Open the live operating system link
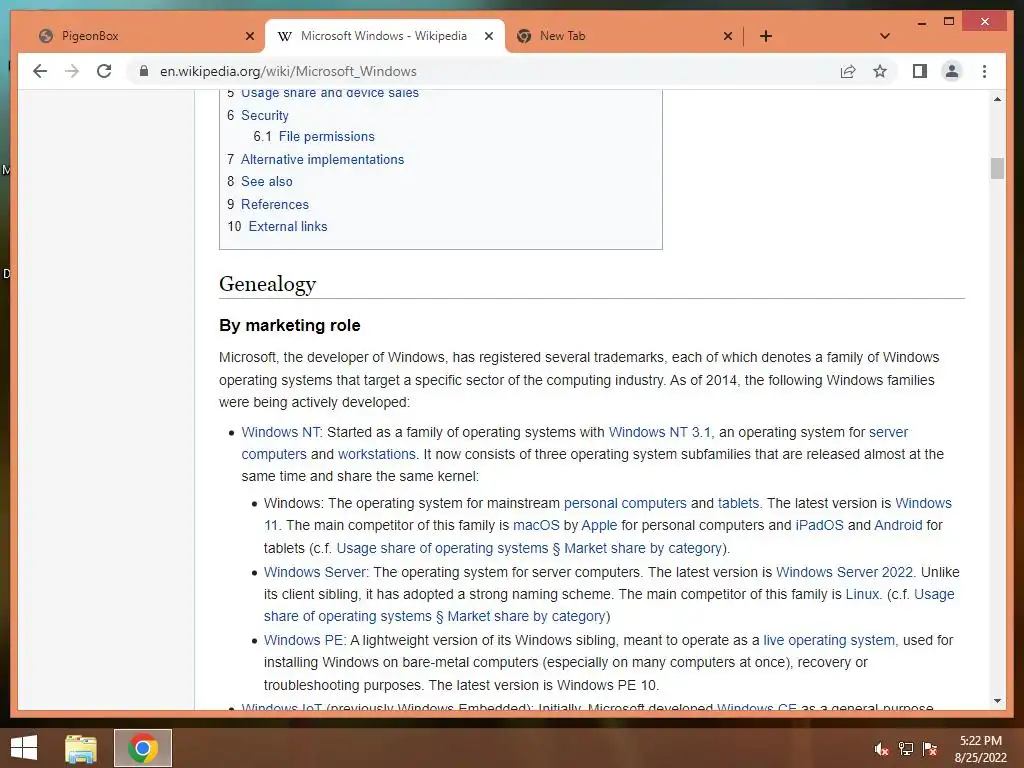The height and width of the screenshot is (768, 1024). 829,641
